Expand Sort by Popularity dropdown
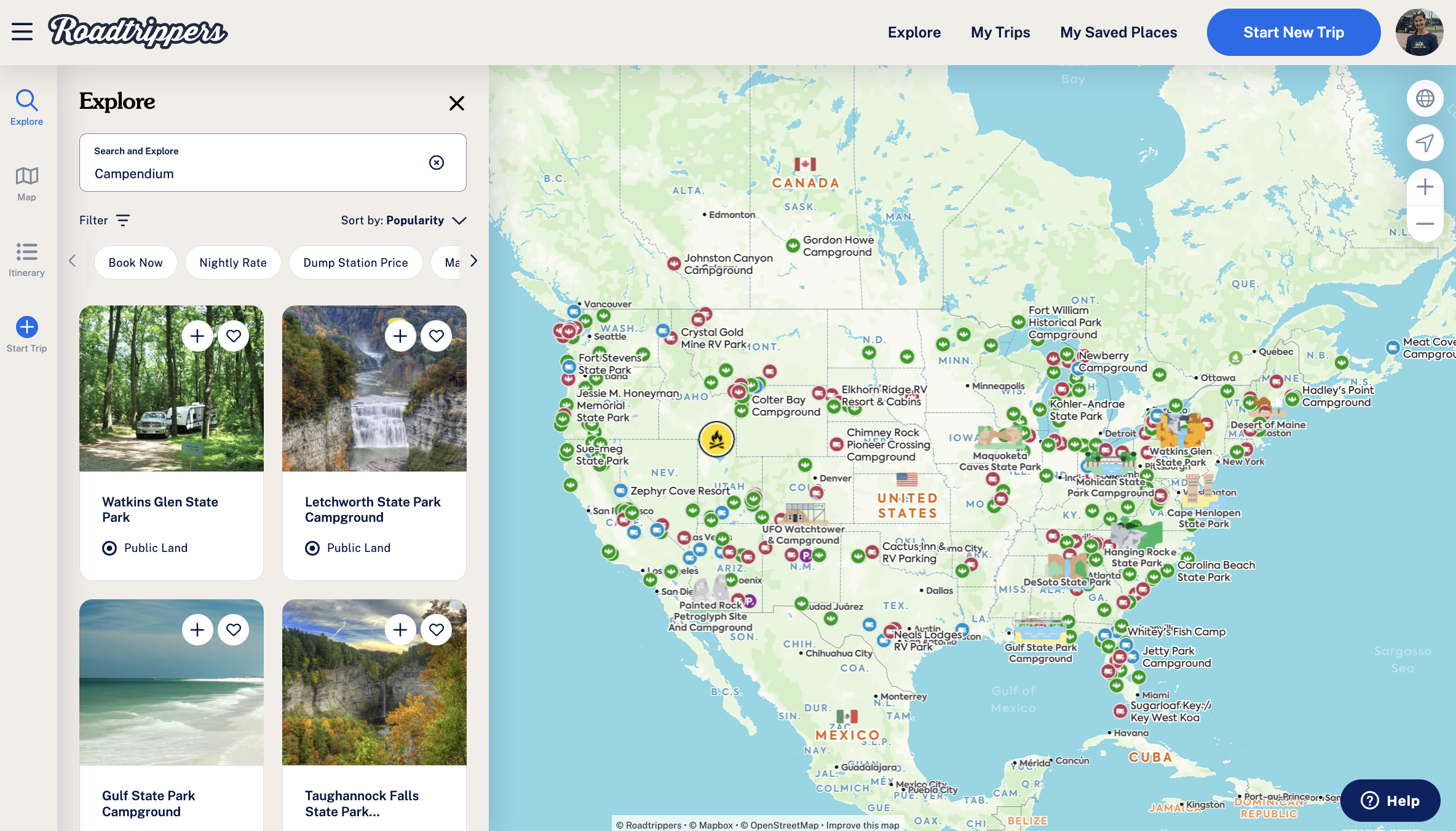The image size is (1456, 831). point(403,220)
